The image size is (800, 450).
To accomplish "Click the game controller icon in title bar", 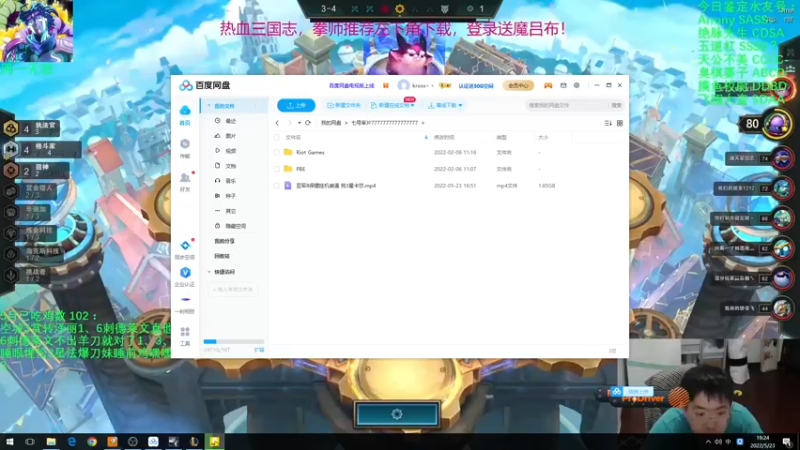I will [x=548, y=86].
